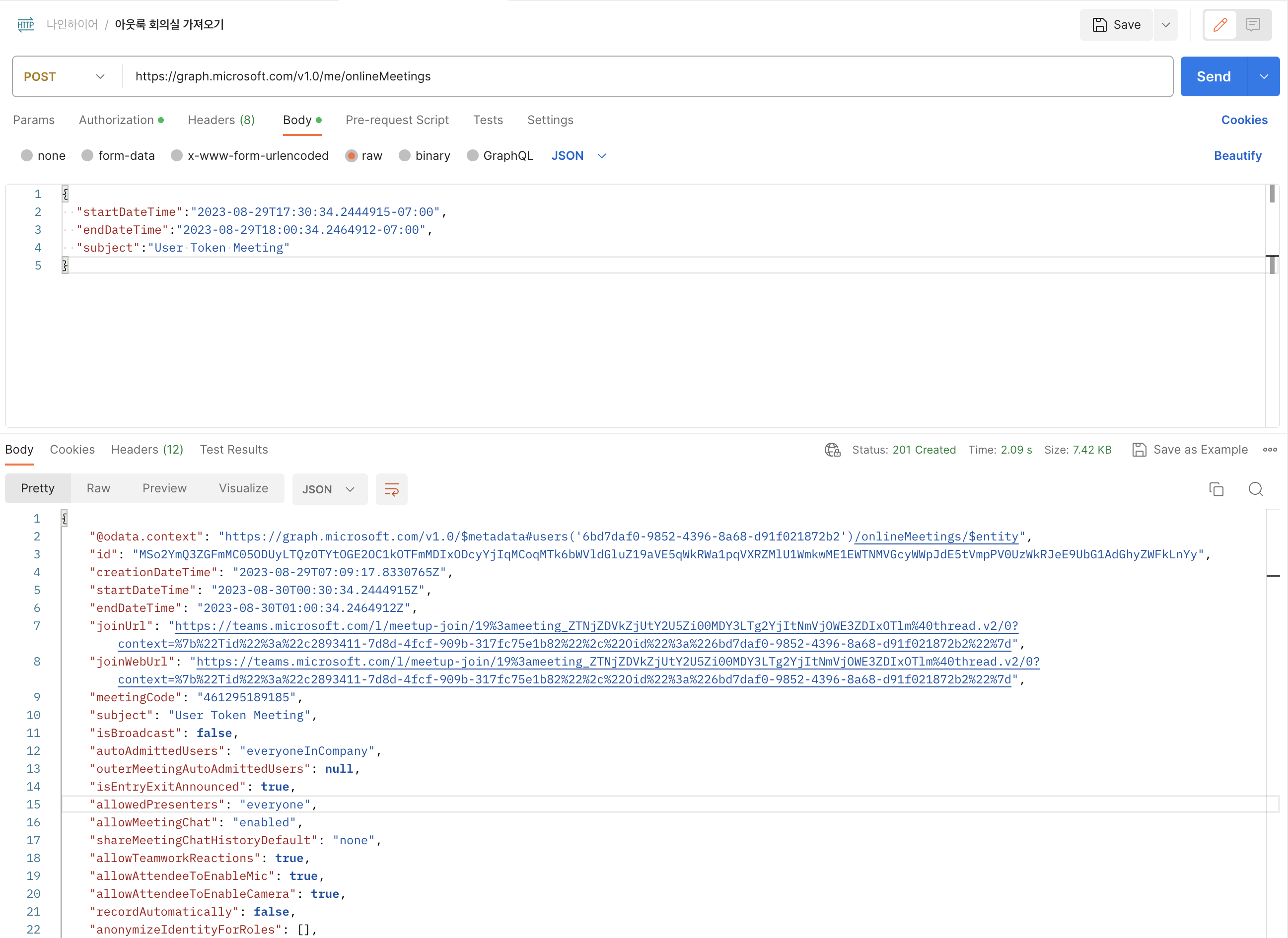Image resolution: width=1288 pixels, height=938 pixels.
Task: Open the response more options ellipsis
Action: [x=1270, y=450]
